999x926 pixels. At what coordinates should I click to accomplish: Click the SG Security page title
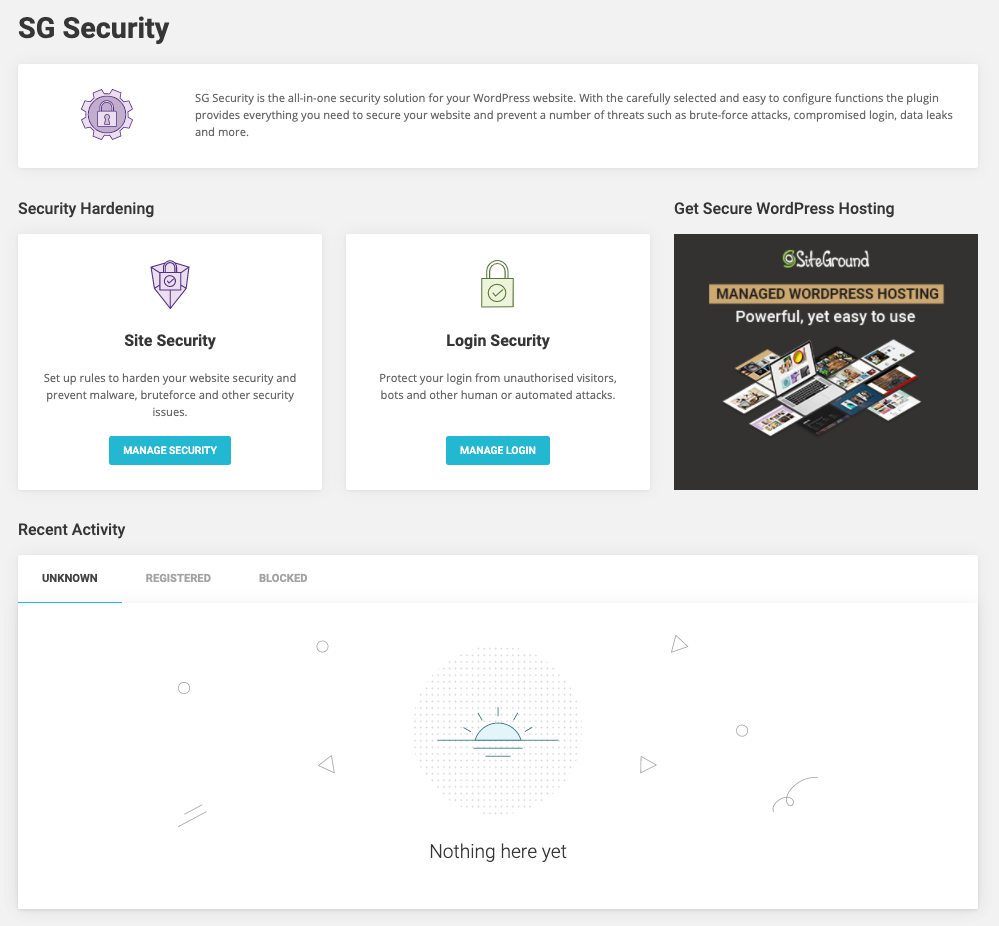pos(94,28)
